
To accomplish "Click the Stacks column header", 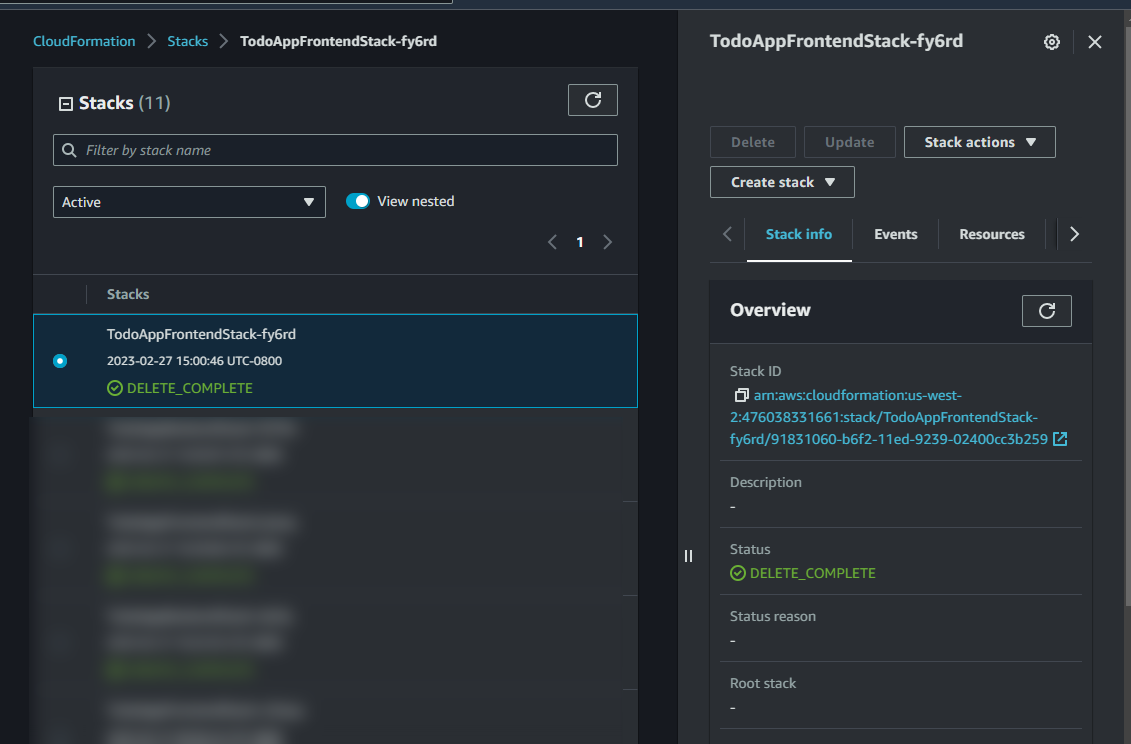I will point(128,294).
